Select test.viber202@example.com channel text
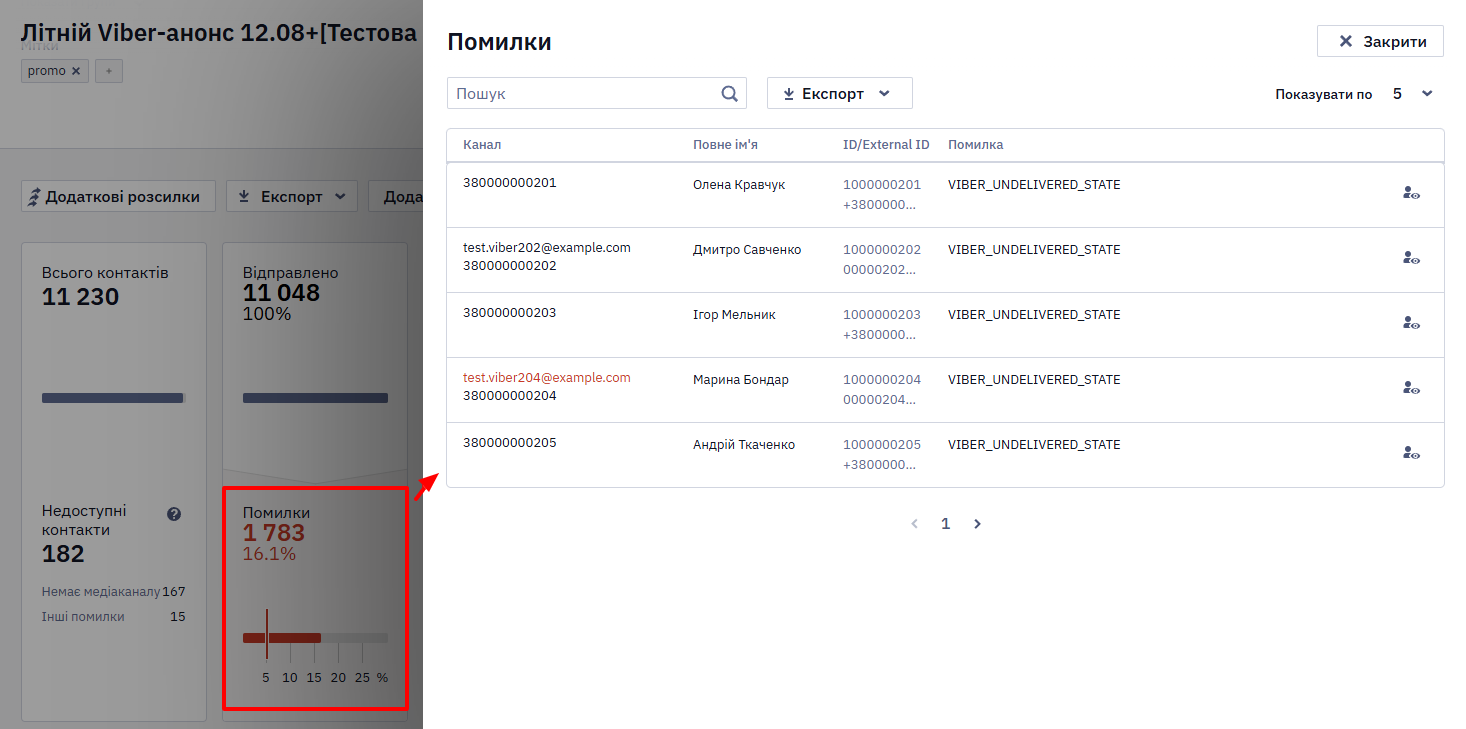Screen dimensions: 1466x729 click(x=547, y=248)
